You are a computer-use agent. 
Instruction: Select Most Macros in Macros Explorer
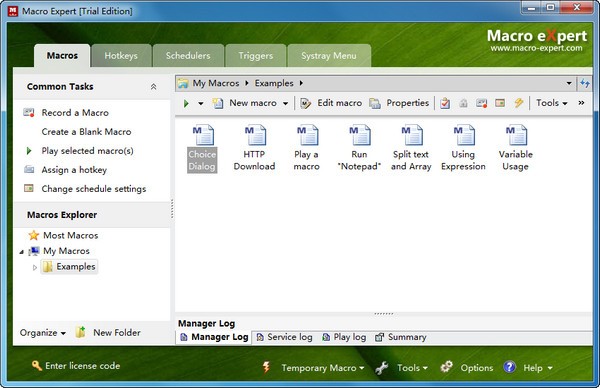[70, 236]
